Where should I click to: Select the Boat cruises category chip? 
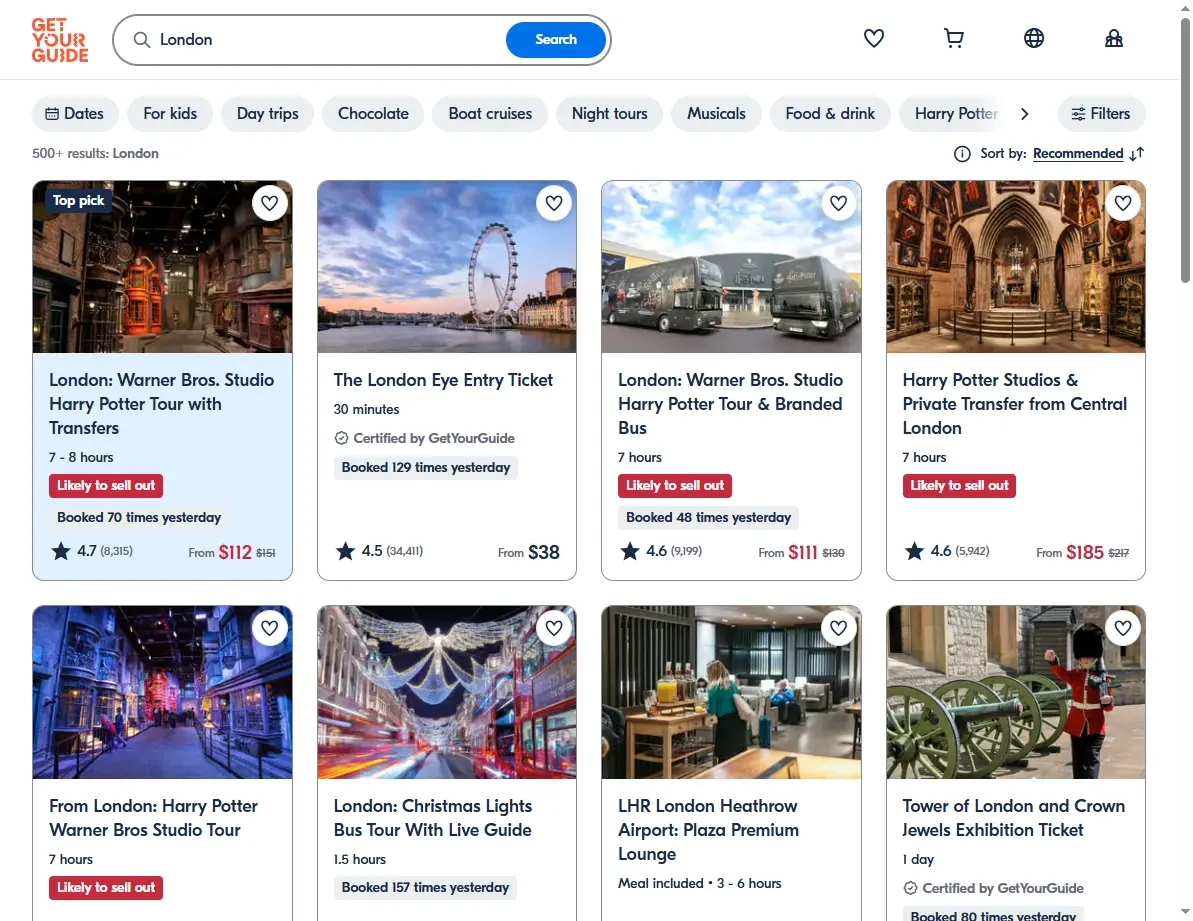point(490,114)
